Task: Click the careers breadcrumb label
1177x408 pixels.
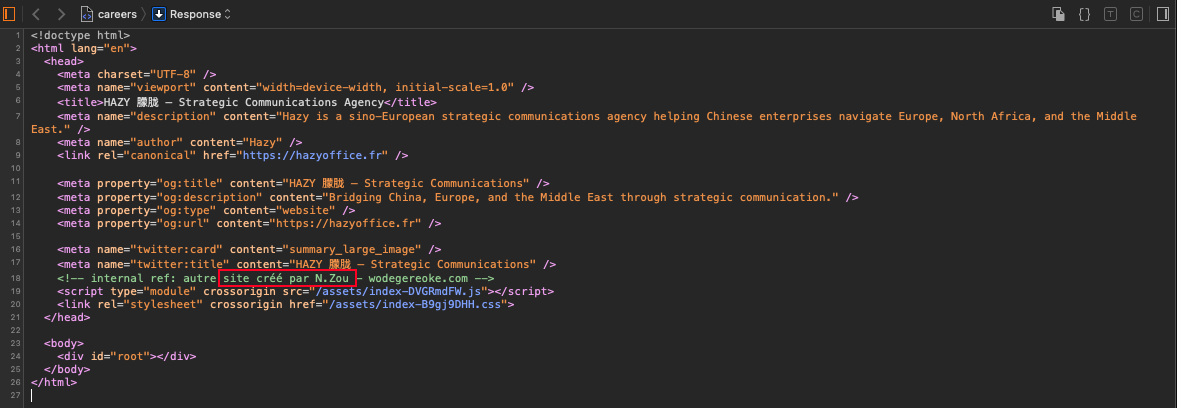Action: click(x=117, y=14)
